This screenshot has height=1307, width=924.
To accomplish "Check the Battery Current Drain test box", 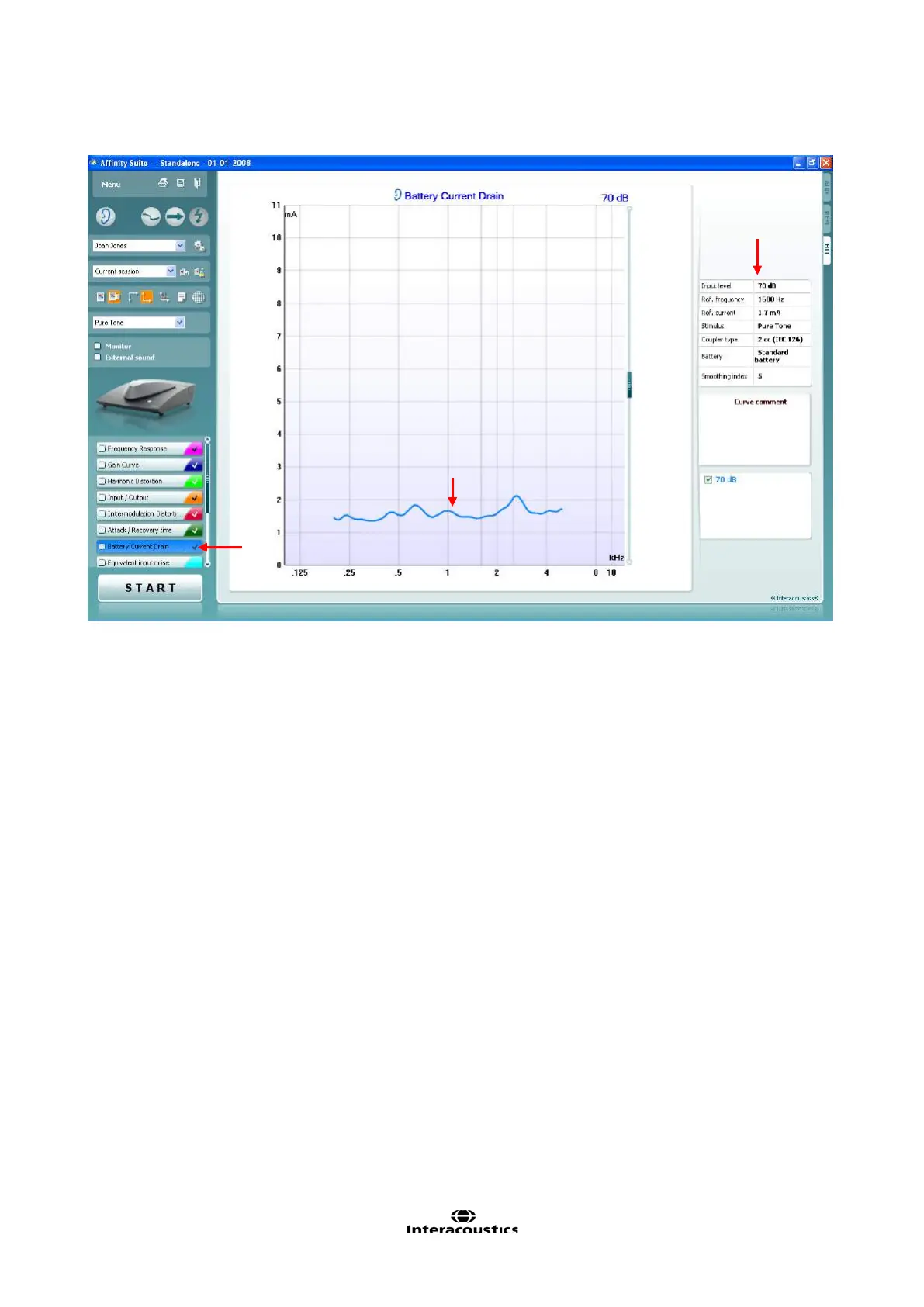I will pyautogui.click(x=102, y=546).
